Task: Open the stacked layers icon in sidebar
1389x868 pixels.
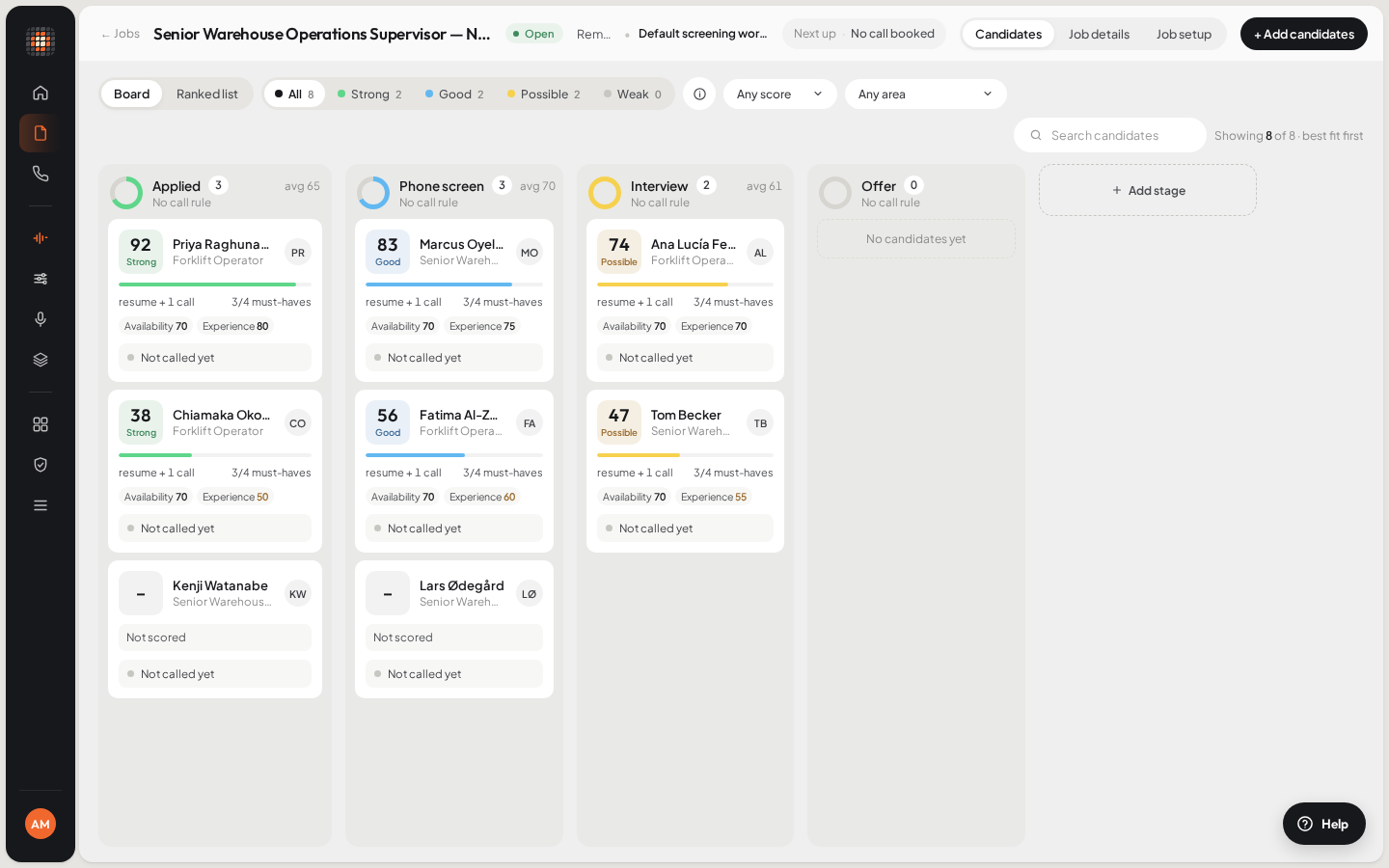Action: [x=41, y=360]
